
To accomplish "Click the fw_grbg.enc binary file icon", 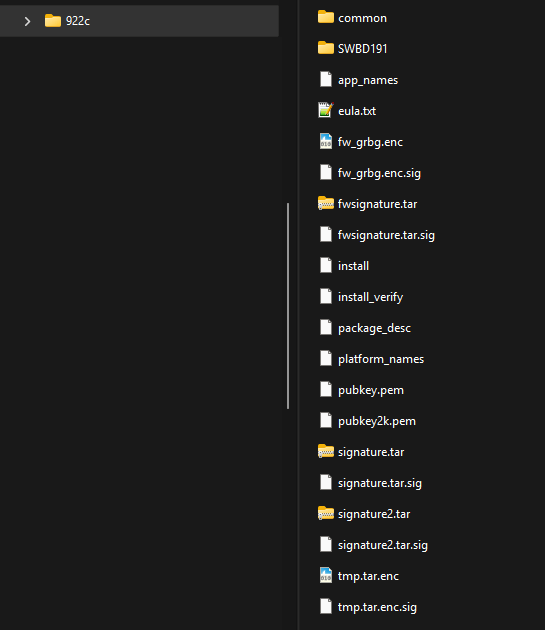I will pyautogui.click(x=326, y=141).
